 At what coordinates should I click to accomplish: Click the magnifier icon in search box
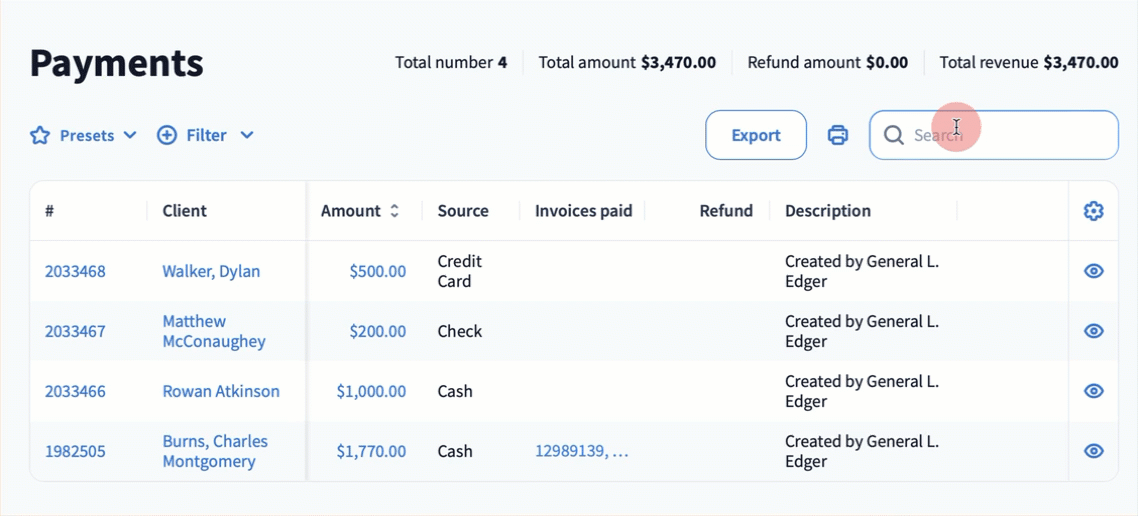click(x=894, y=135)
